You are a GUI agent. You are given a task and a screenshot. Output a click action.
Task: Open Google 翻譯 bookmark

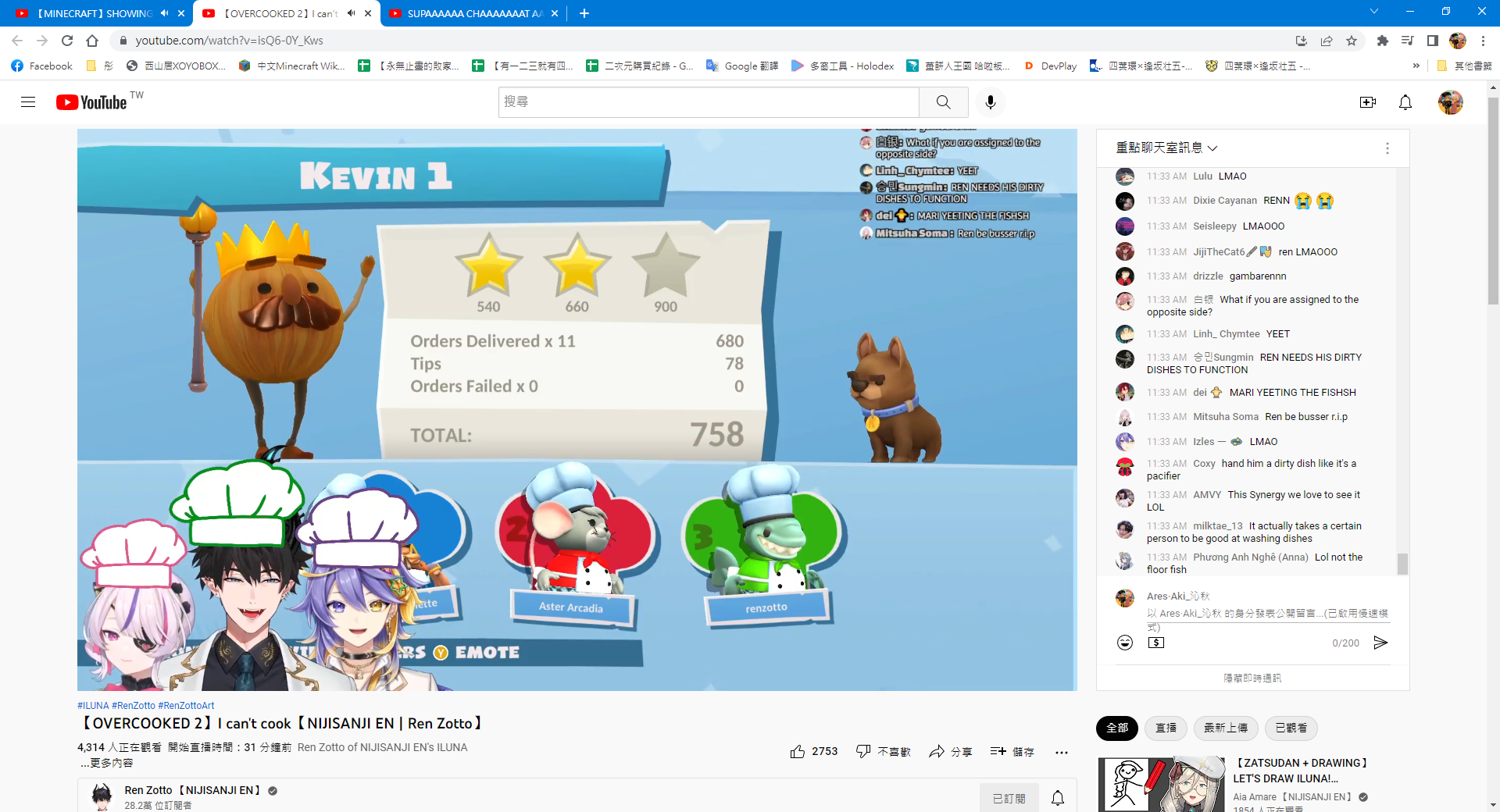click(742, 66)
